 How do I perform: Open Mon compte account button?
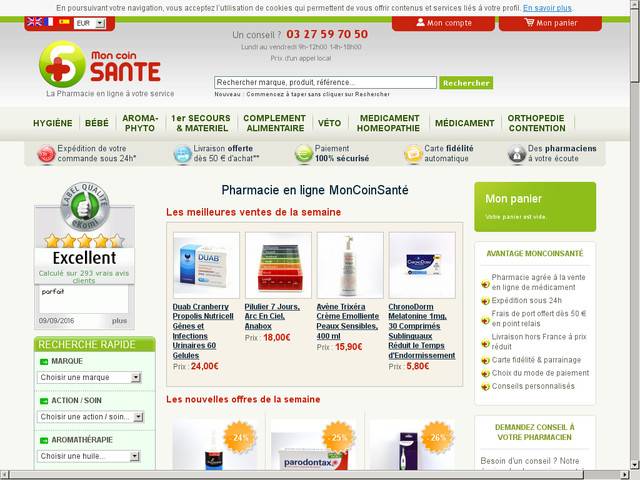[443, 23]
